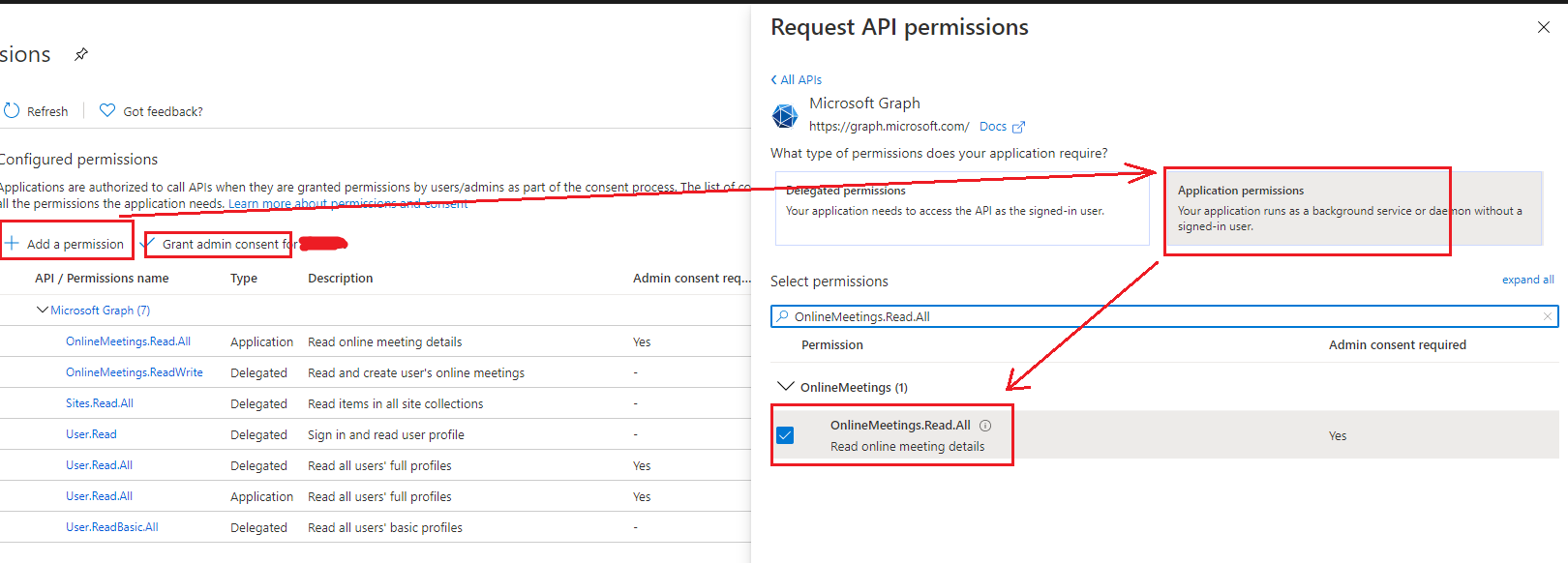Click the Microsoft Graph logo icon
Viewport: 1568px width, 563px height.
(x=784, y=116)
